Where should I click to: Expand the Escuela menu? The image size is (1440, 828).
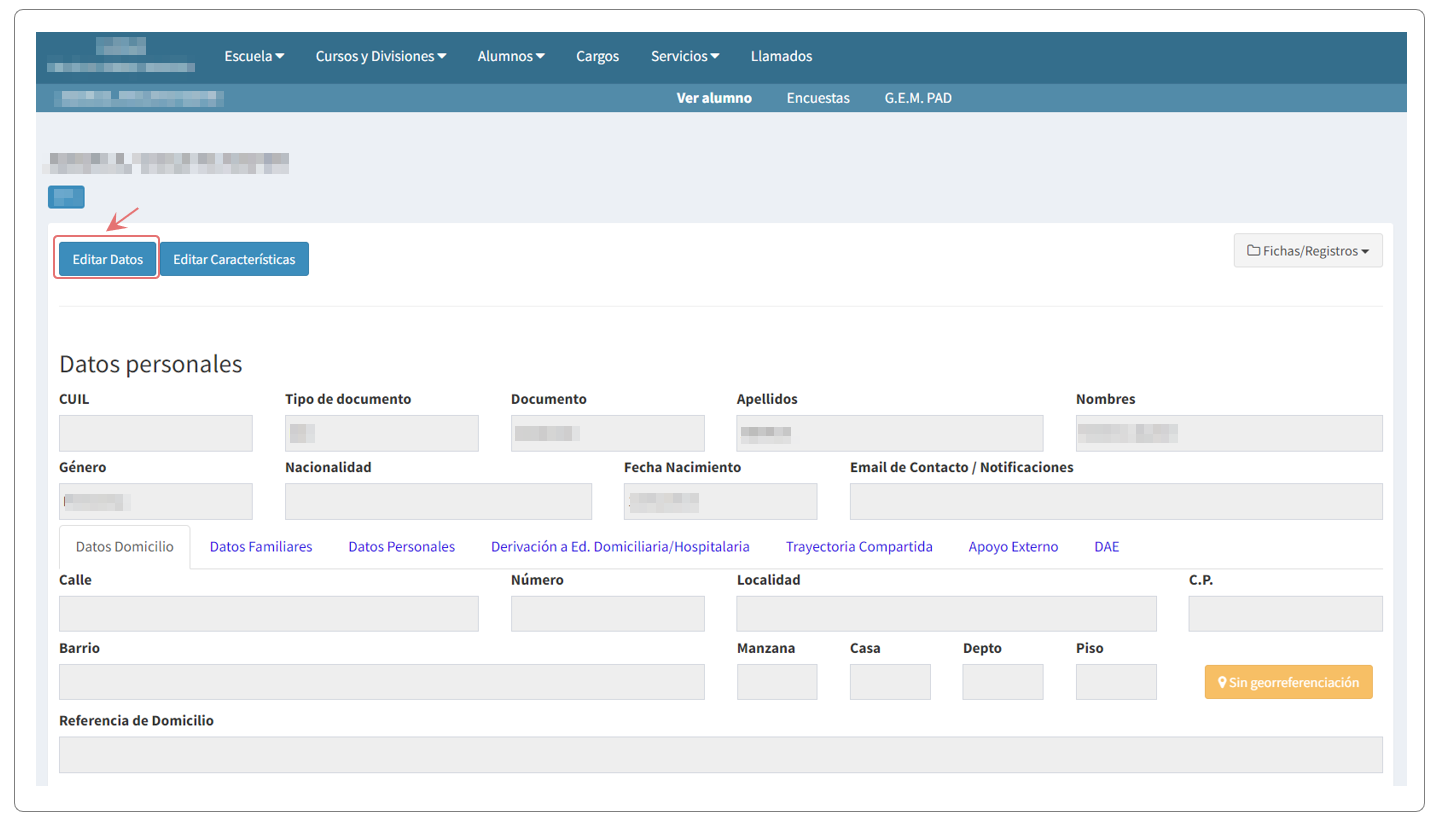pos(254,56)
